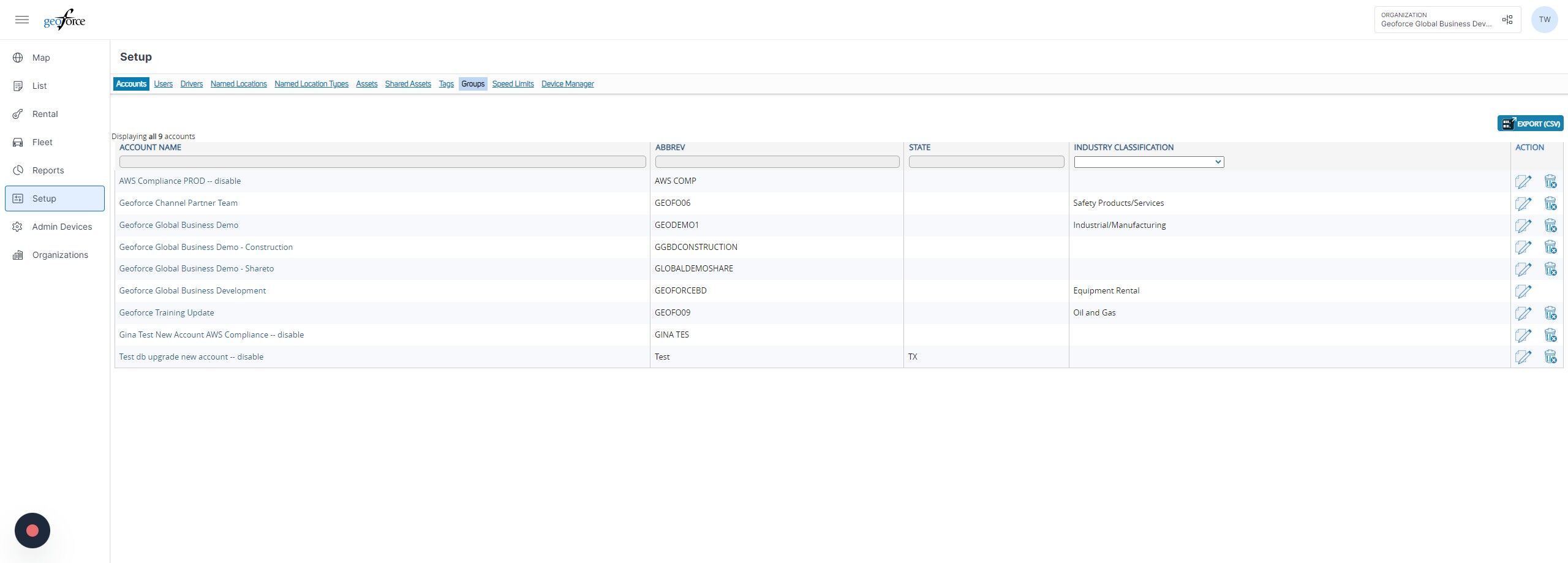Open Geoforce Global Business Demo account
Screen dimensions: 1568x563
click(179, 225)
